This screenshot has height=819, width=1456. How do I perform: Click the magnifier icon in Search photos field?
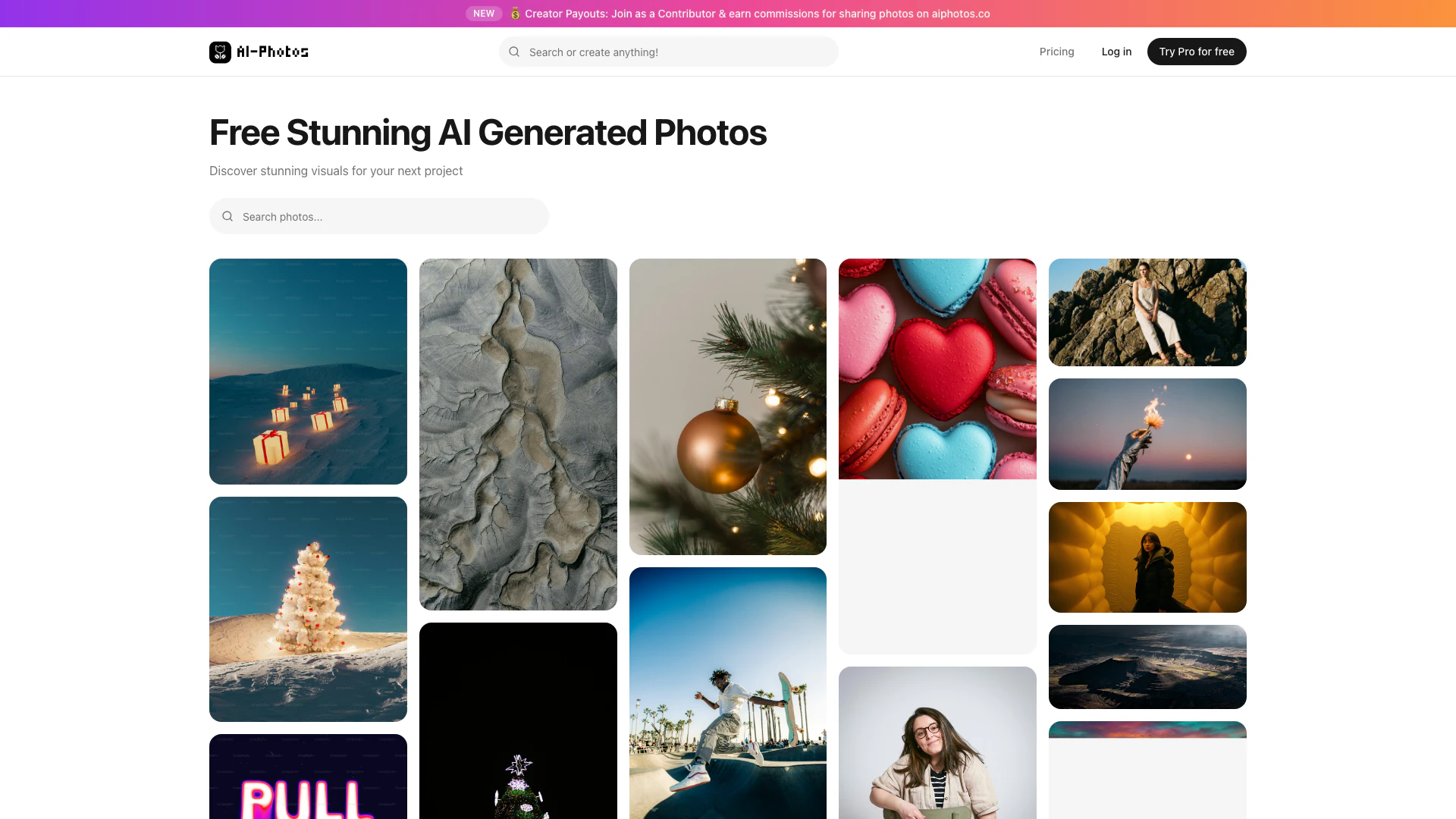click(x=227, y=216)
